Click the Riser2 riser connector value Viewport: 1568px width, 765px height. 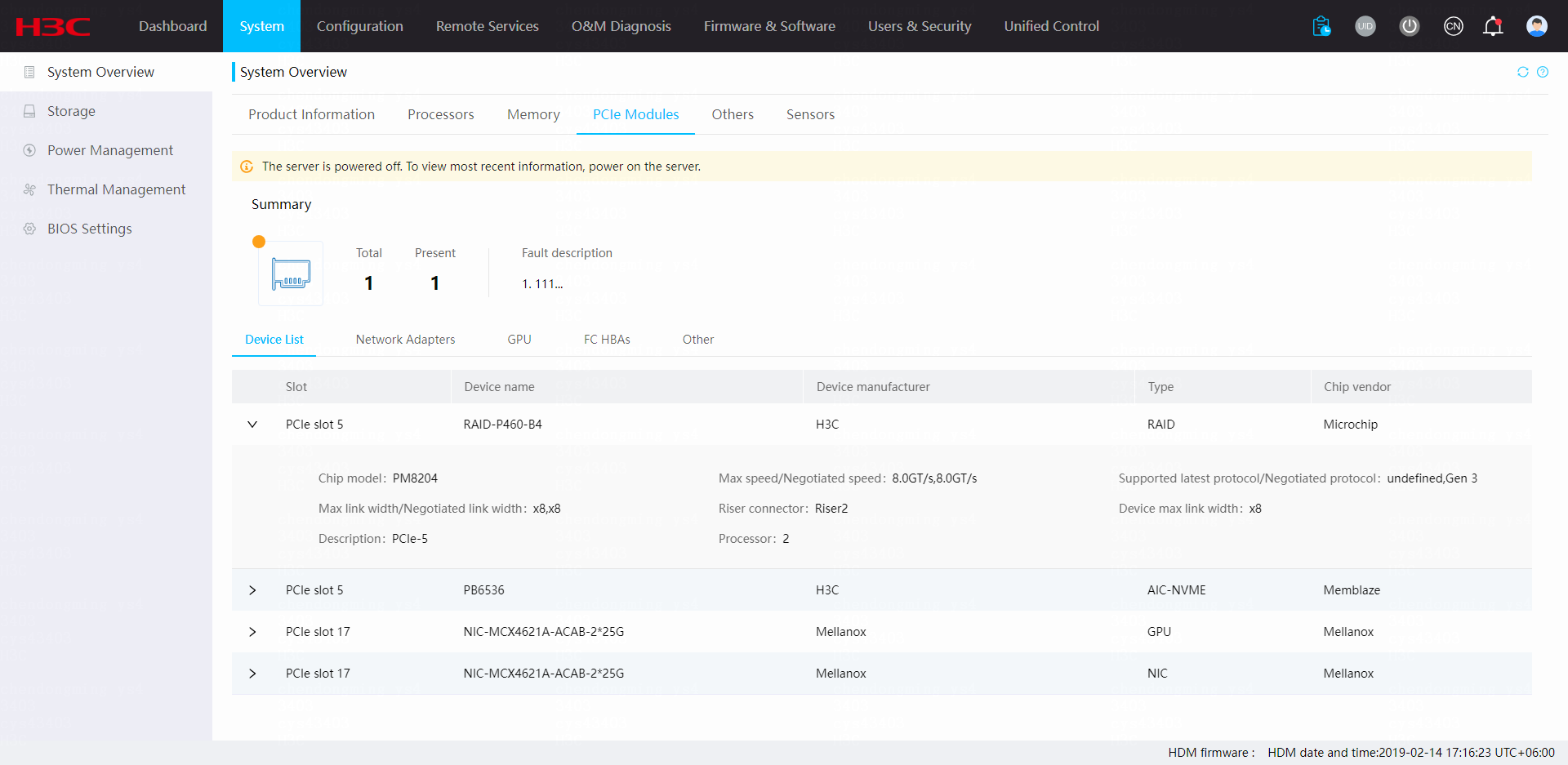click(x=831, y=509)
